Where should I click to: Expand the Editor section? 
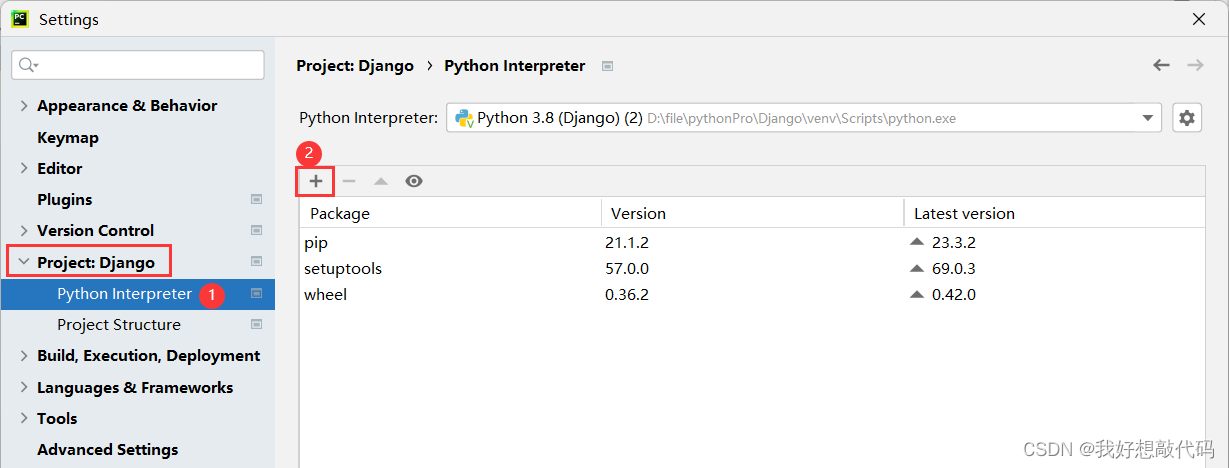click(x=24, y=168)
